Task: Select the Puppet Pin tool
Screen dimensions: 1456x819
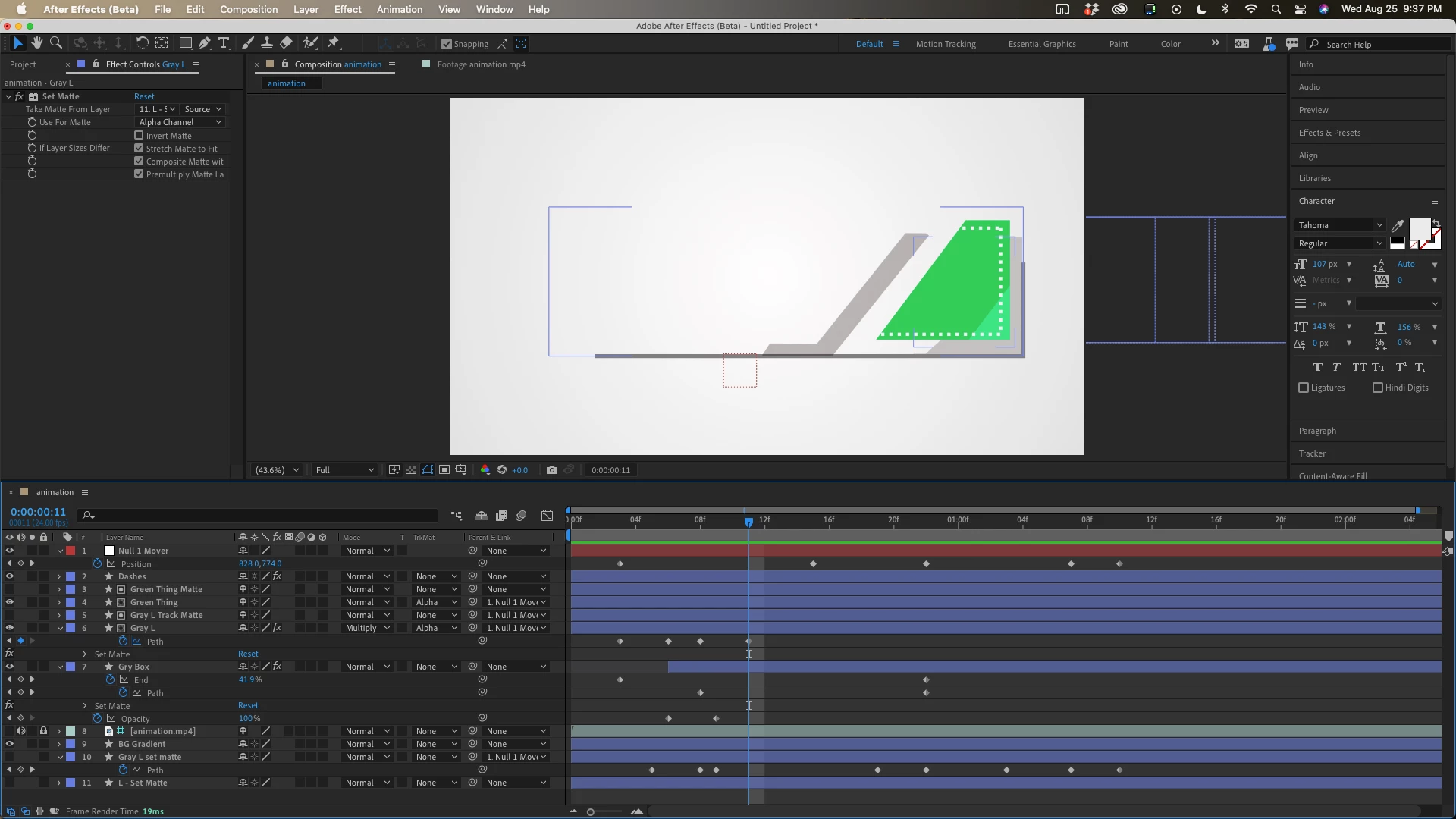Action: (334, 43)
